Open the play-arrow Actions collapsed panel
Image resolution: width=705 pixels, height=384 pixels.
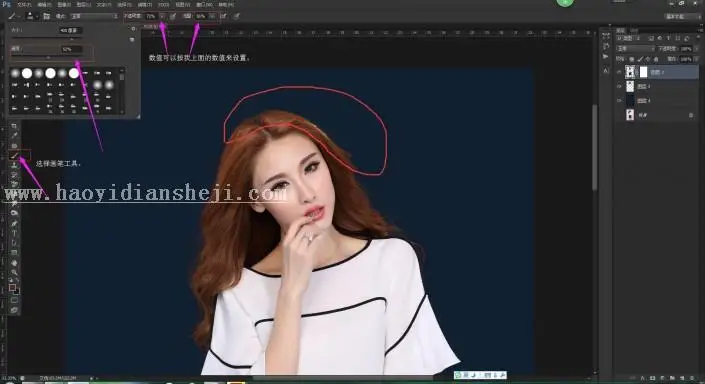click(605, 57)
